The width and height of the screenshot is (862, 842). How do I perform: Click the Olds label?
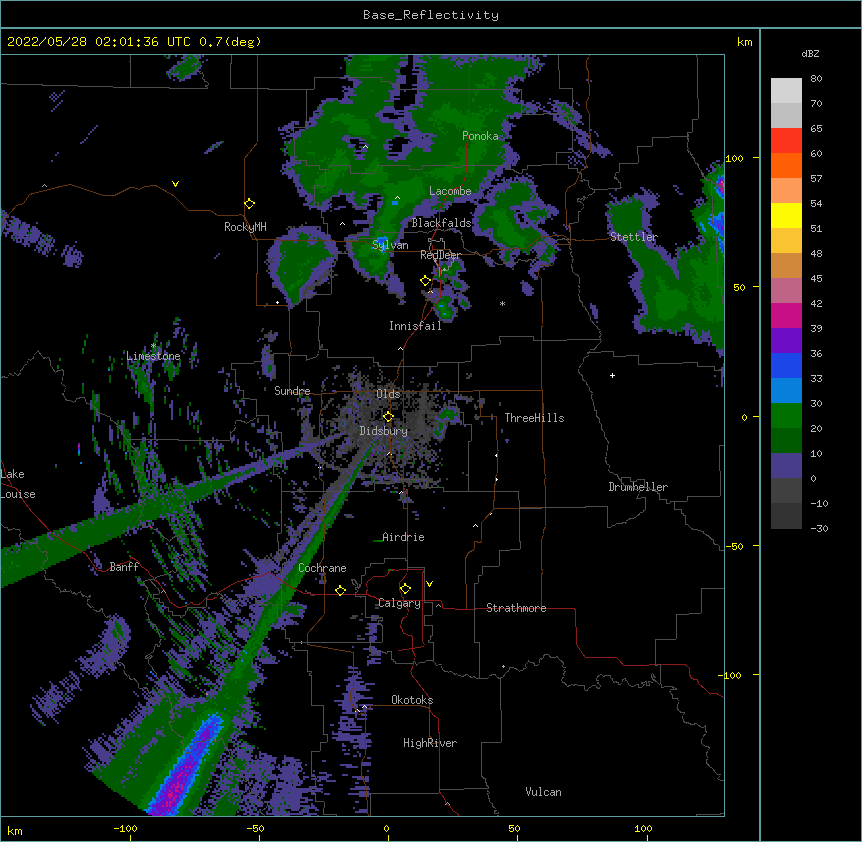[x=388, y=394]
